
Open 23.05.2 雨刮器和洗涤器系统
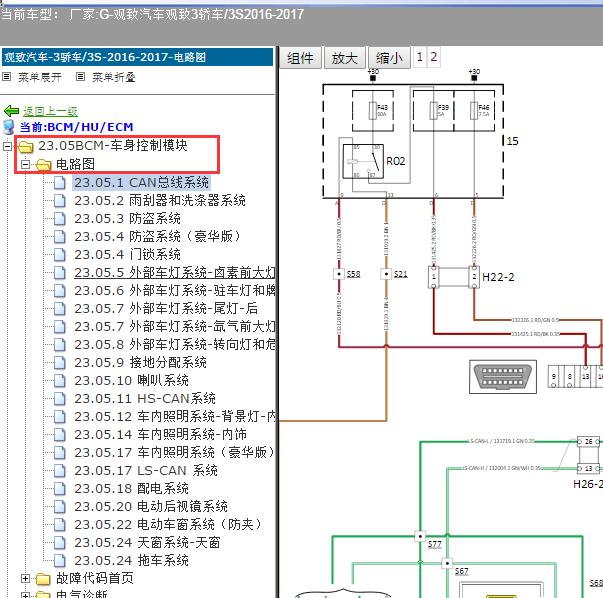pos(160,201)
